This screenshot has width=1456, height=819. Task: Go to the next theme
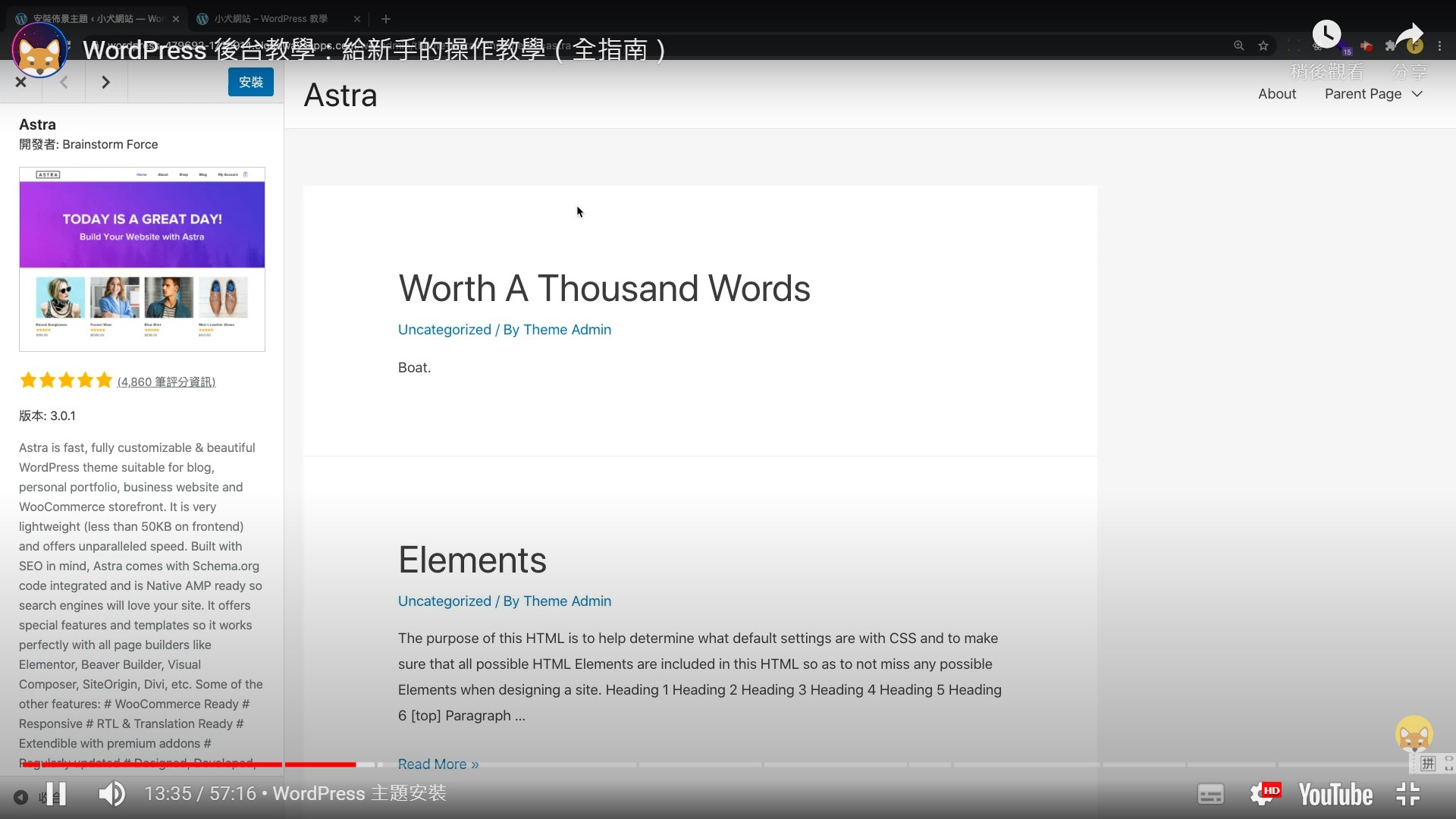coord(106,82)
